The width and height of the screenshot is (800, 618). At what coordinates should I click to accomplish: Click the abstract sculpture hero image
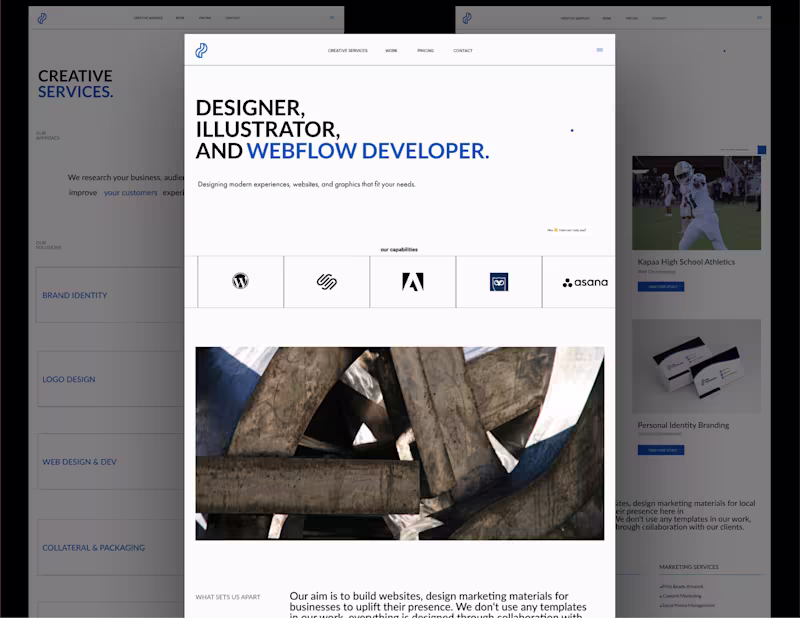point(399,443)
